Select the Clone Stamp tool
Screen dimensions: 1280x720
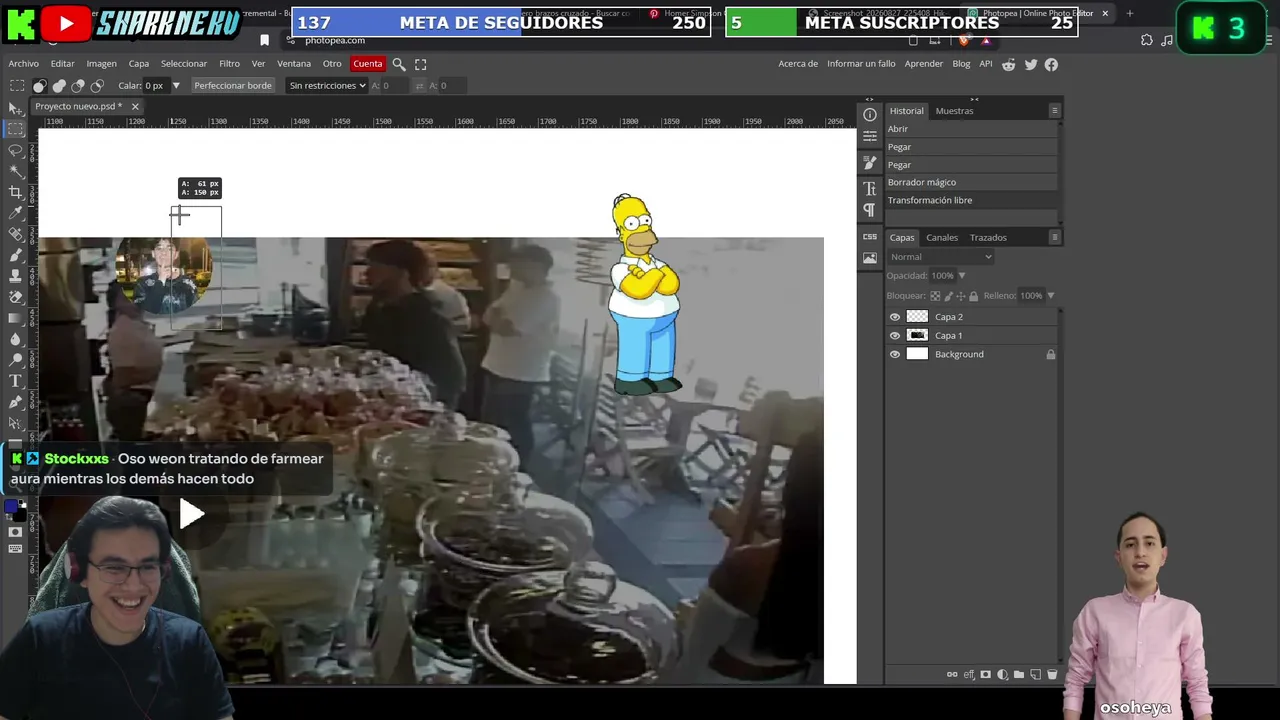pos(16,276)
